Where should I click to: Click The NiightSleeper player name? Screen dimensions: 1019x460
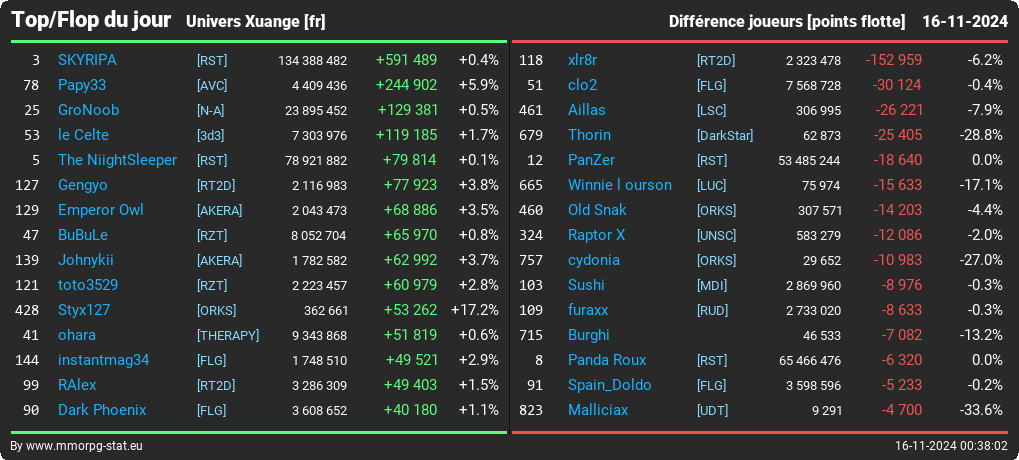coord(117,160)
